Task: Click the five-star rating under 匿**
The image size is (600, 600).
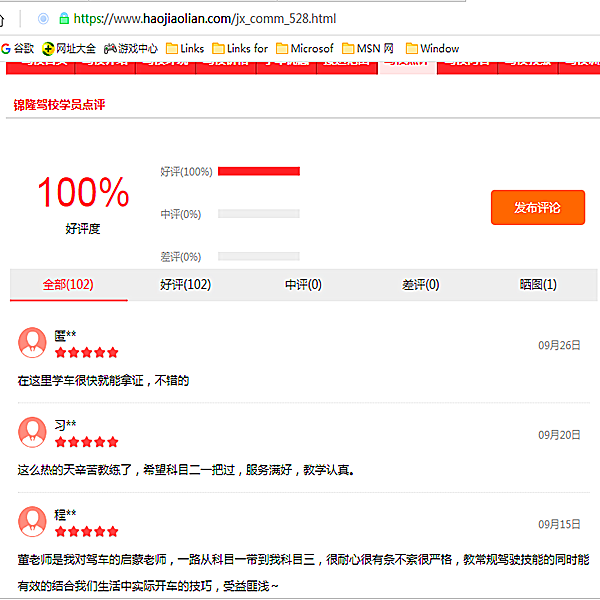Action: (86, 353)
